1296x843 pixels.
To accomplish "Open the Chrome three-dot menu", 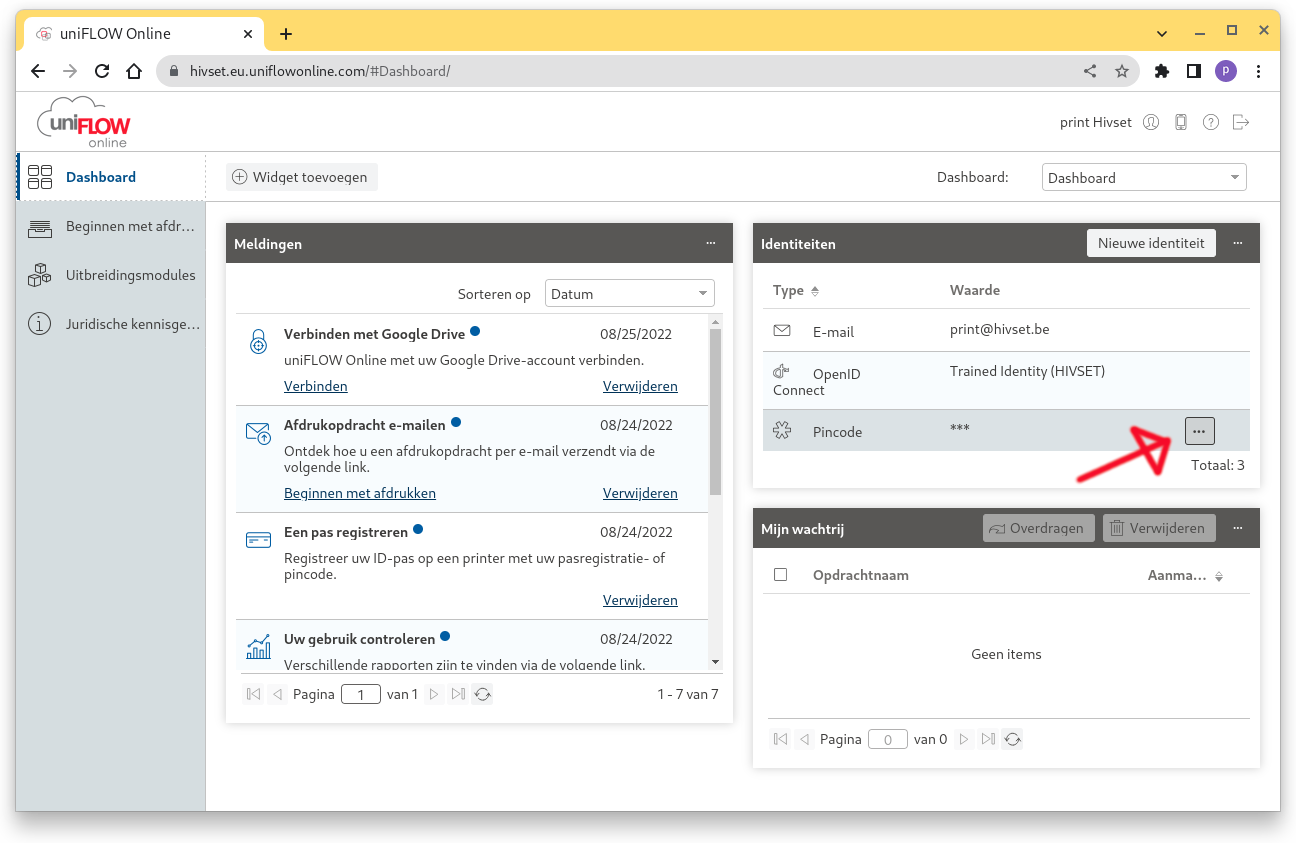I will click(1258, 71).
